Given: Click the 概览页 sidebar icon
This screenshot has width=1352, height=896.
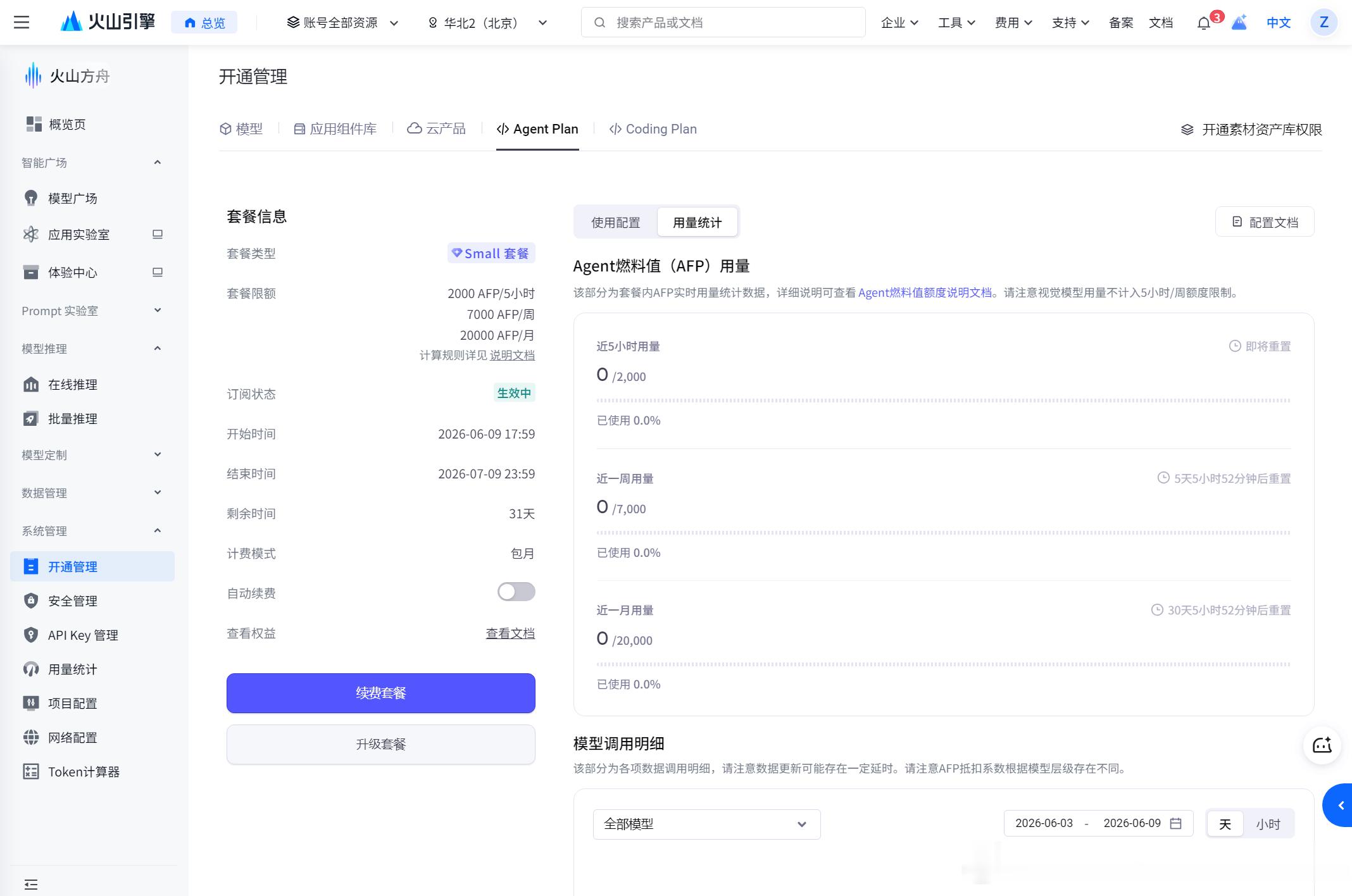Looking at the screenshot, I should pyautogui.click(x=34, y=124).
